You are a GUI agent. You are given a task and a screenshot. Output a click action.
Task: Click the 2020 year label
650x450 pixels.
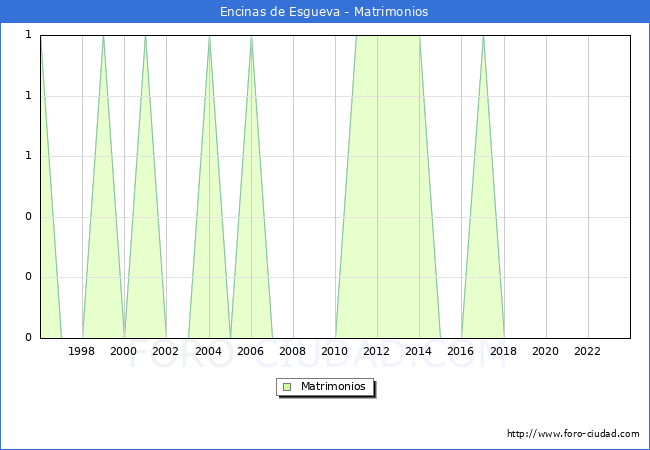pos(546,351)
